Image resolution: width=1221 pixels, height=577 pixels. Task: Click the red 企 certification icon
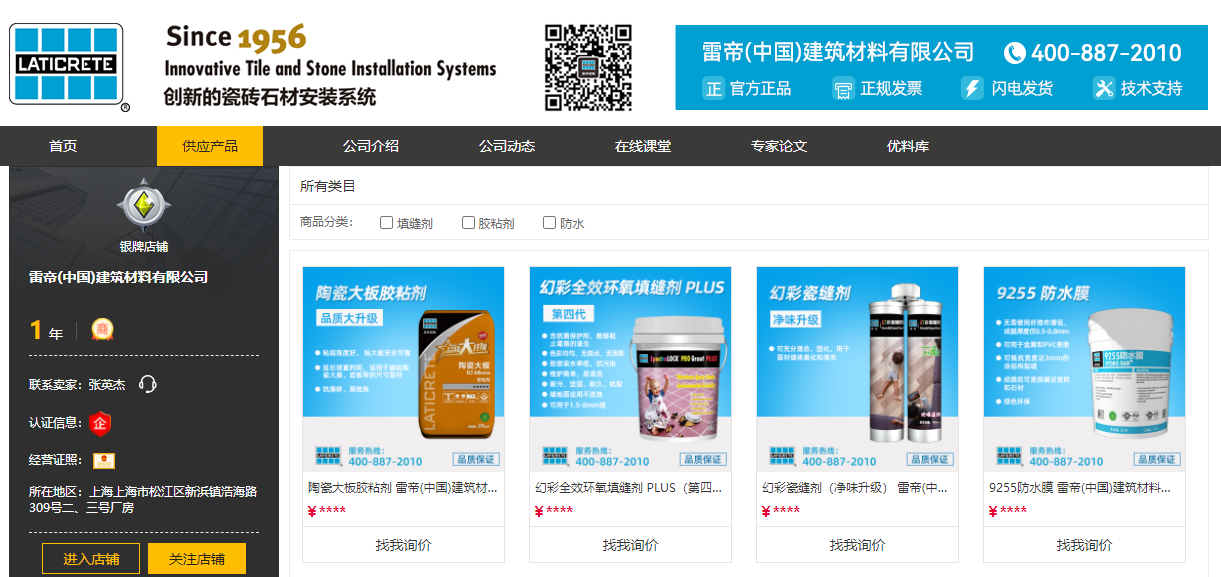[100, 423]
